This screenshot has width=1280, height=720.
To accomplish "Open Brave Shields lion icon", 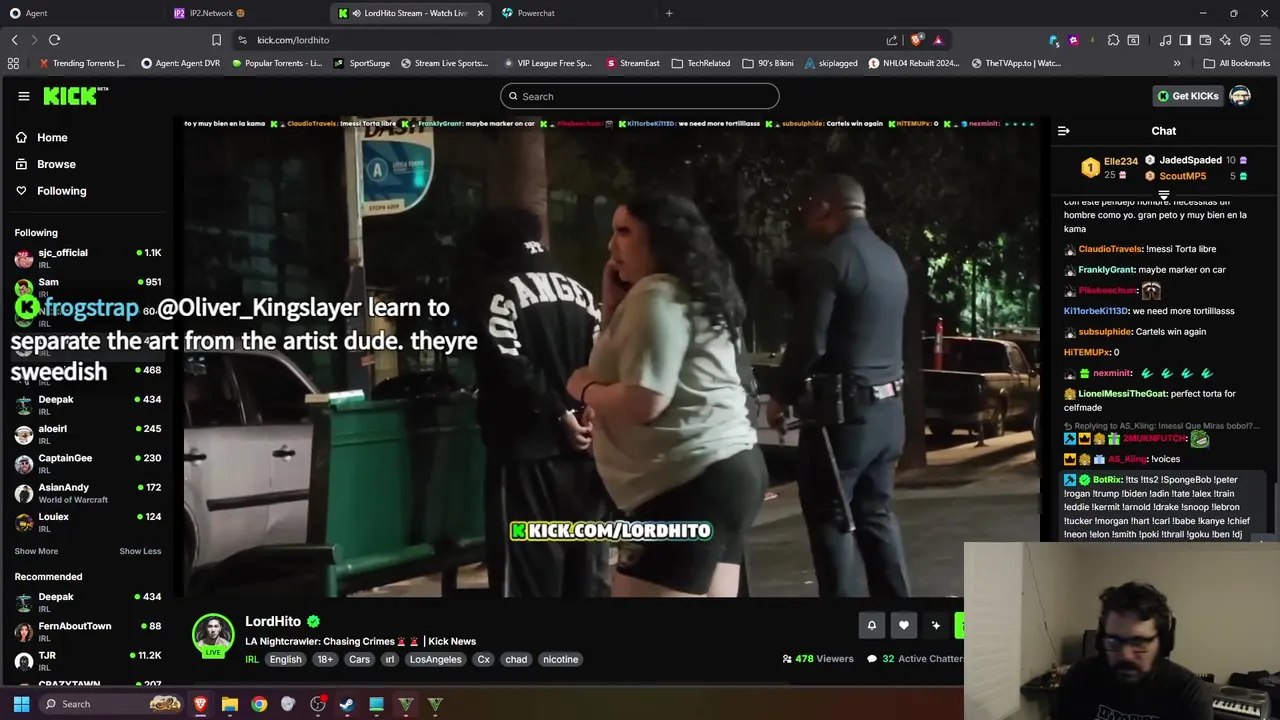I will pyautogui.click(x=916, y=40).
